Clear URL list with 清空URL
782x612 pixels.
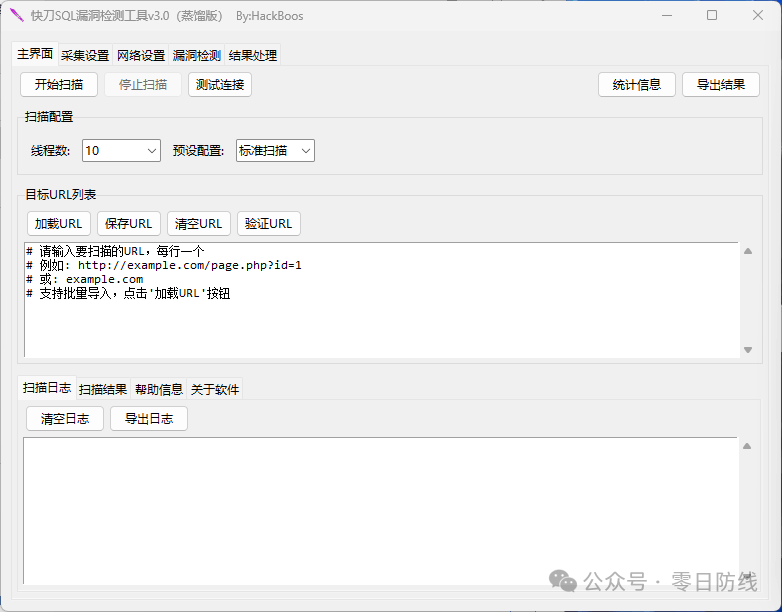coord(198,224)
